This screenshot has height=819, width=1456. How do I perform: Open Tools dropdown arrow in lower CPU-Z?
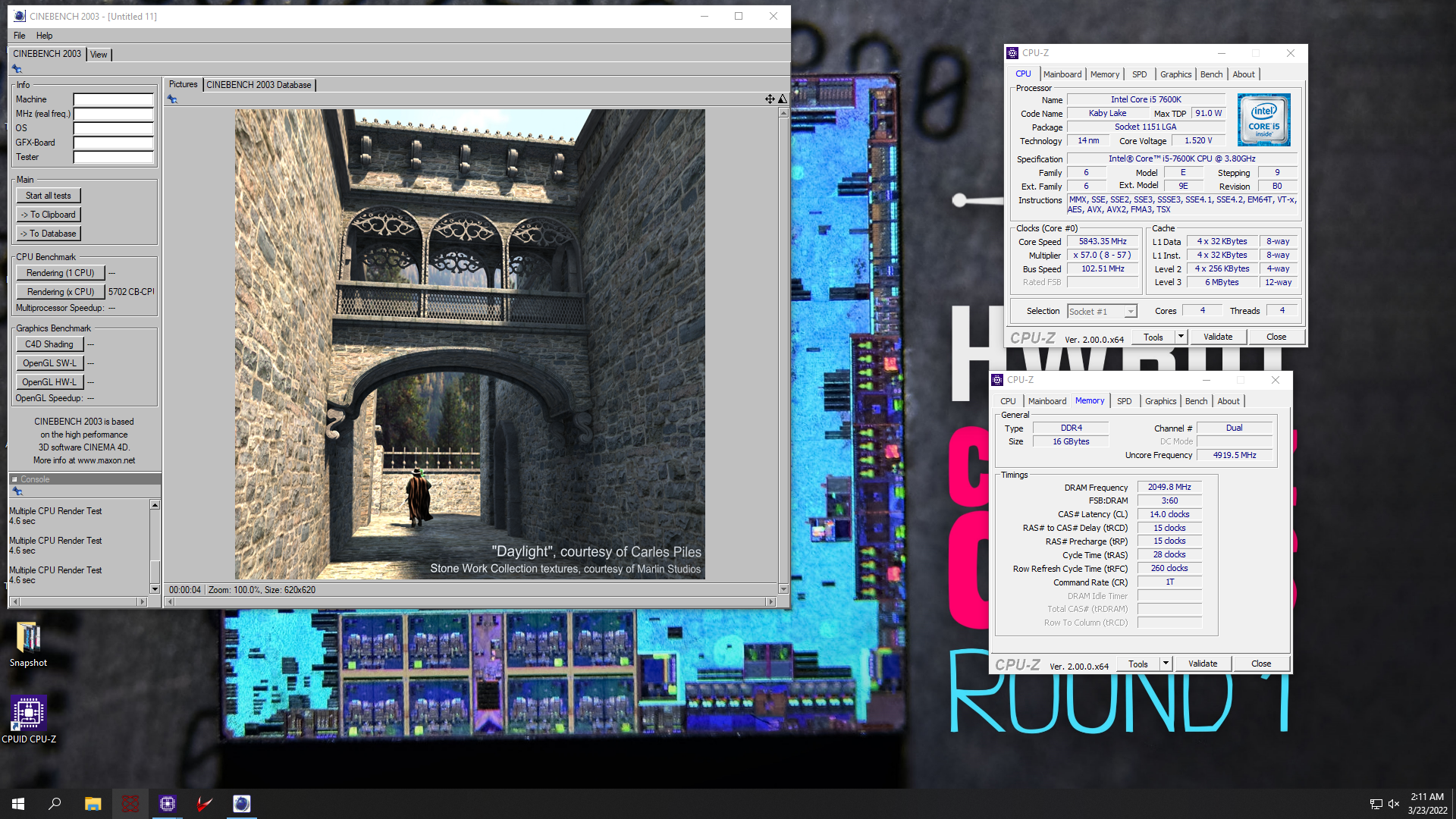(x=1166, y=664)
